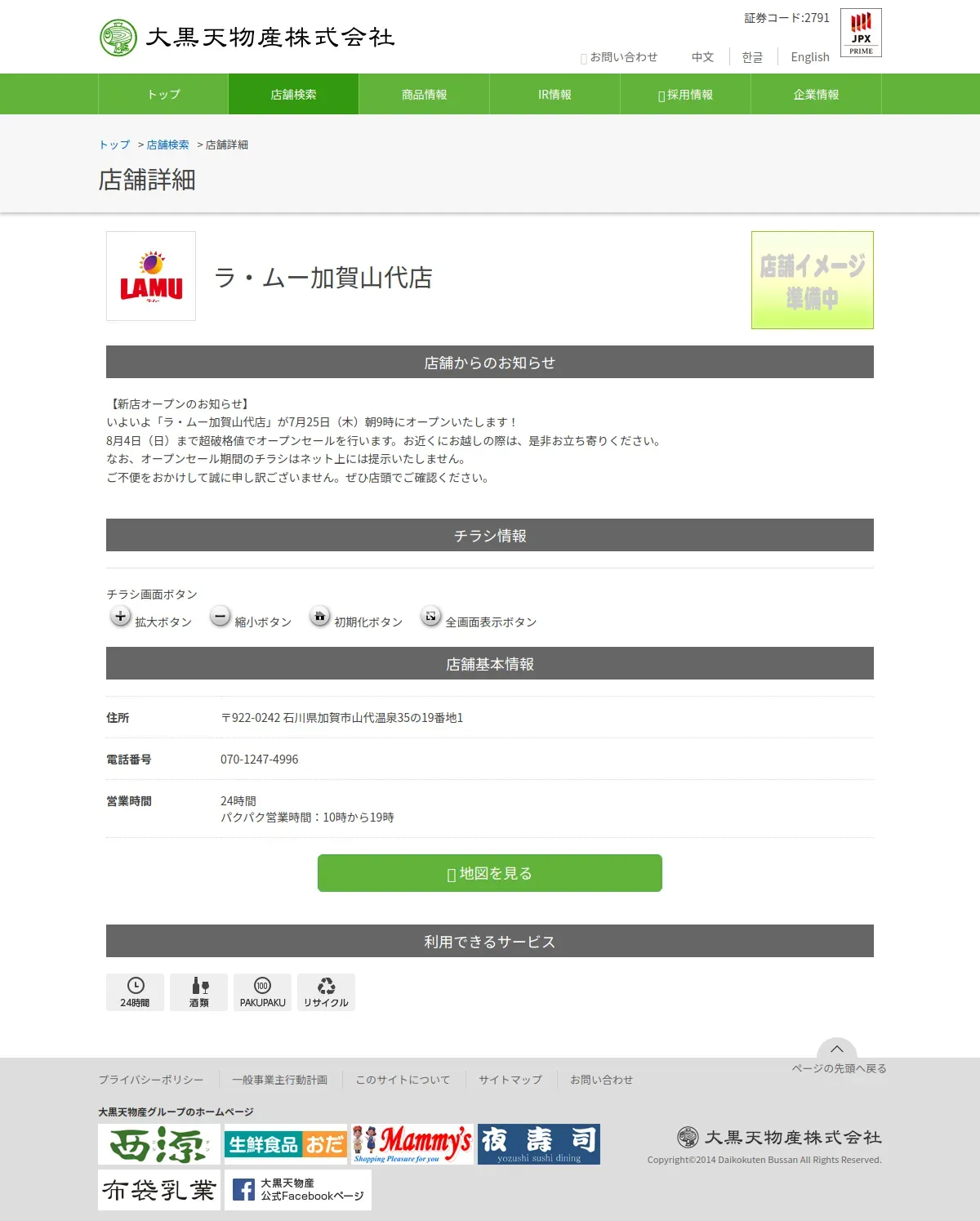This screenshot has height=1221, width=980.
Task: Open the プライバシーポリシー footer link
Action: tap(151, 1080)
